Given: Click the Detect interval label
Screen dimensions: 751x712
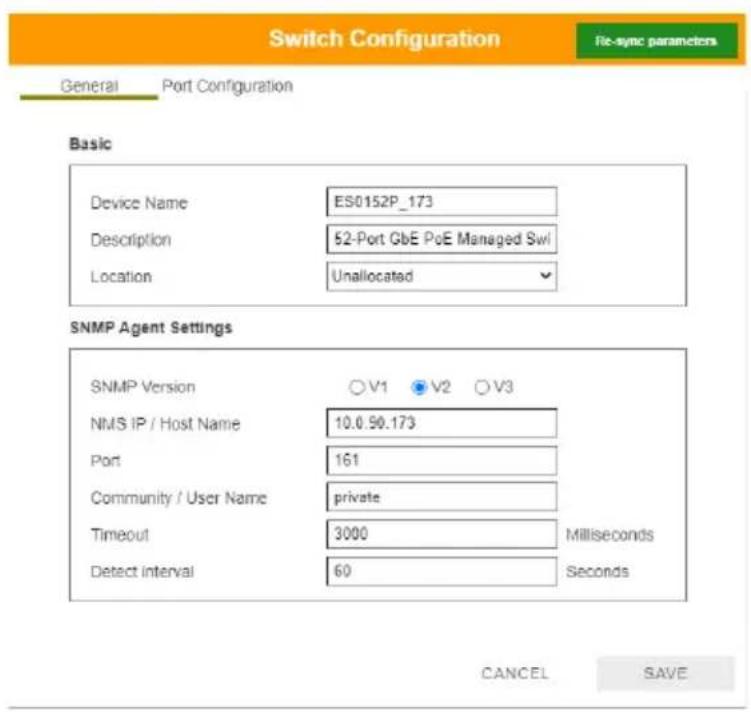Looking at the screenshot, I should (x=142, y=571).
